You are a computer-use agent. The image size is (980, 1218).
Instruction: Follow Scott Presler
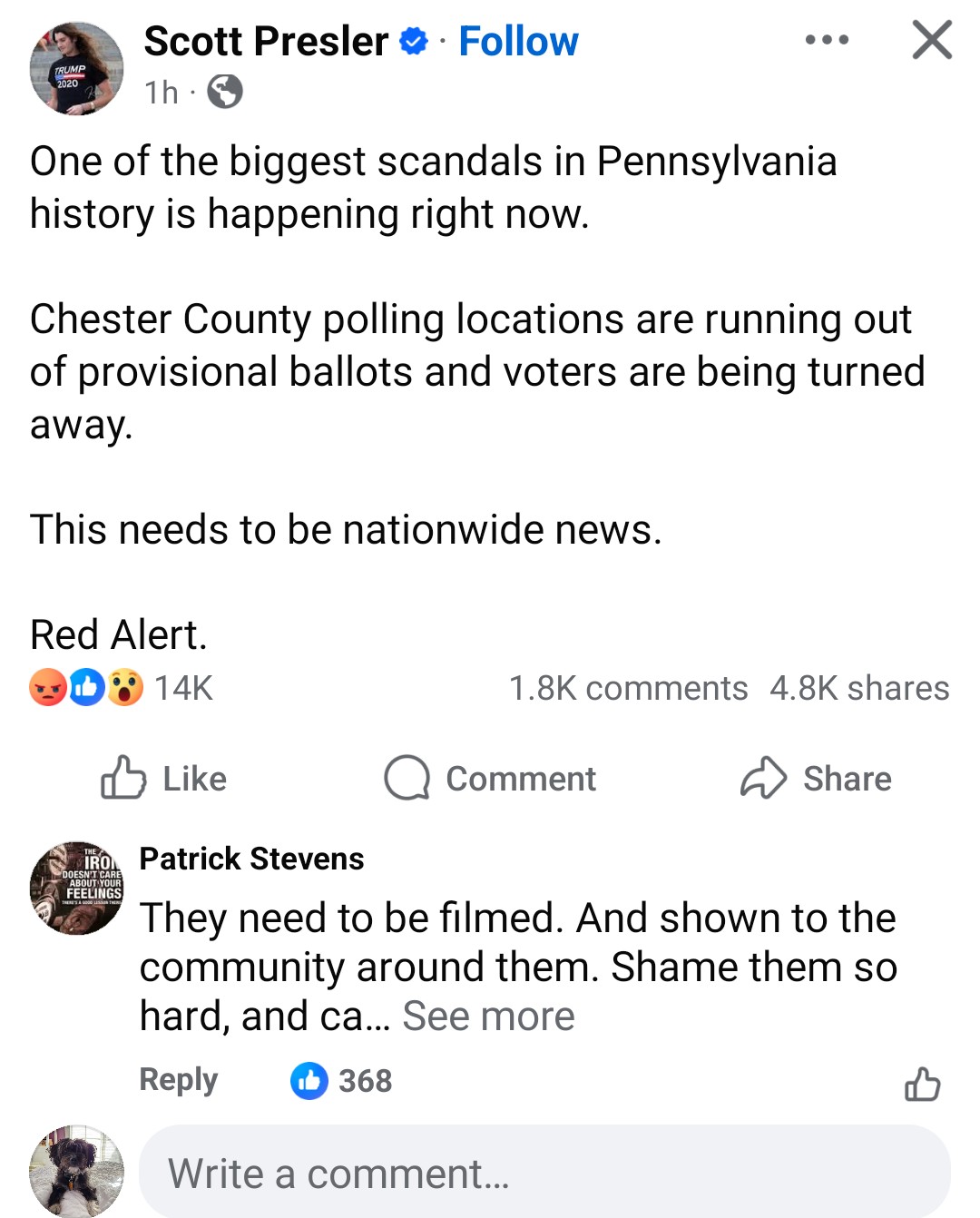518,42
